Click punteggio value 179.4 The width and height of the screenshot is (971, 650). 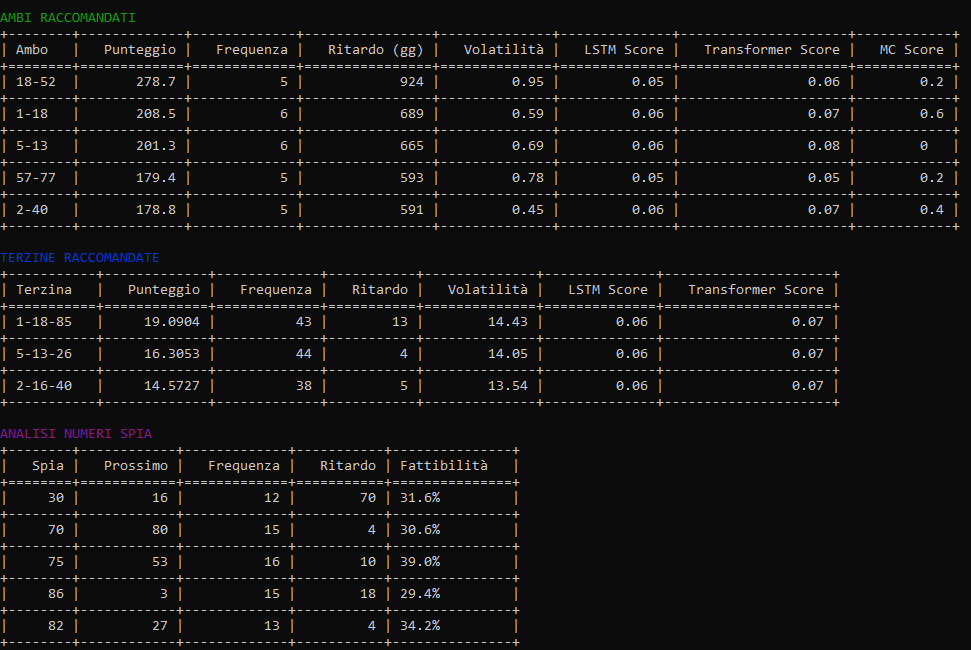pos(156,178)
